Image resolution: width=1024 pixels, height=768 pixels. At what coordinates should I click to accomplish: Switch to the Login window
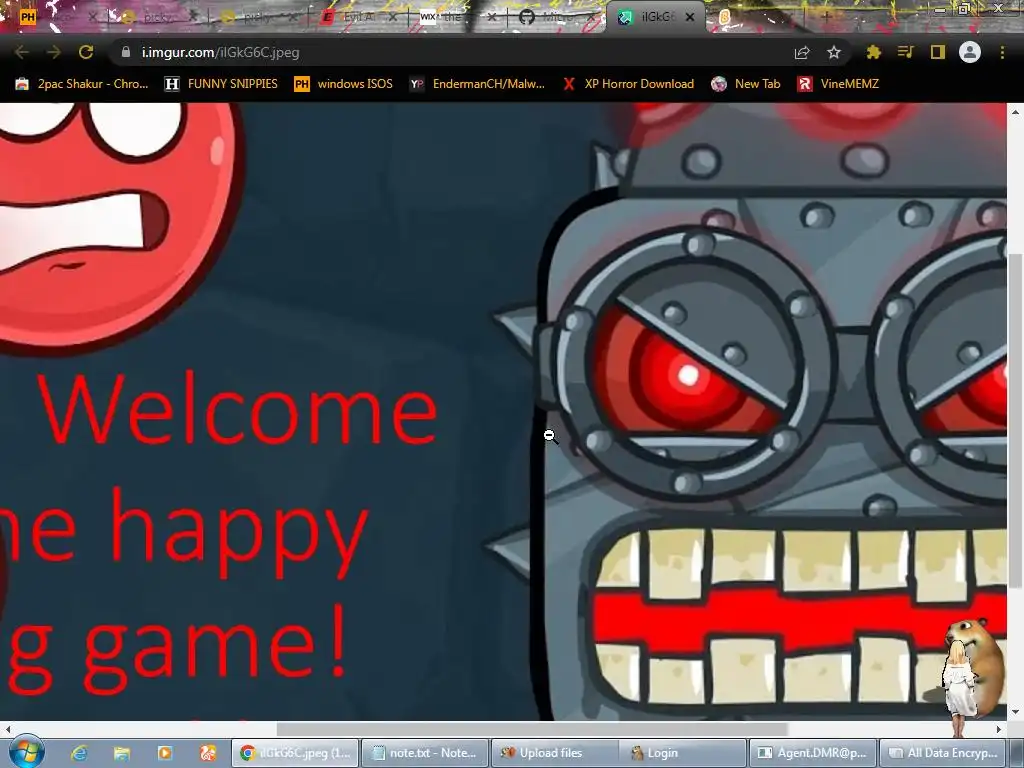(683, 753)
